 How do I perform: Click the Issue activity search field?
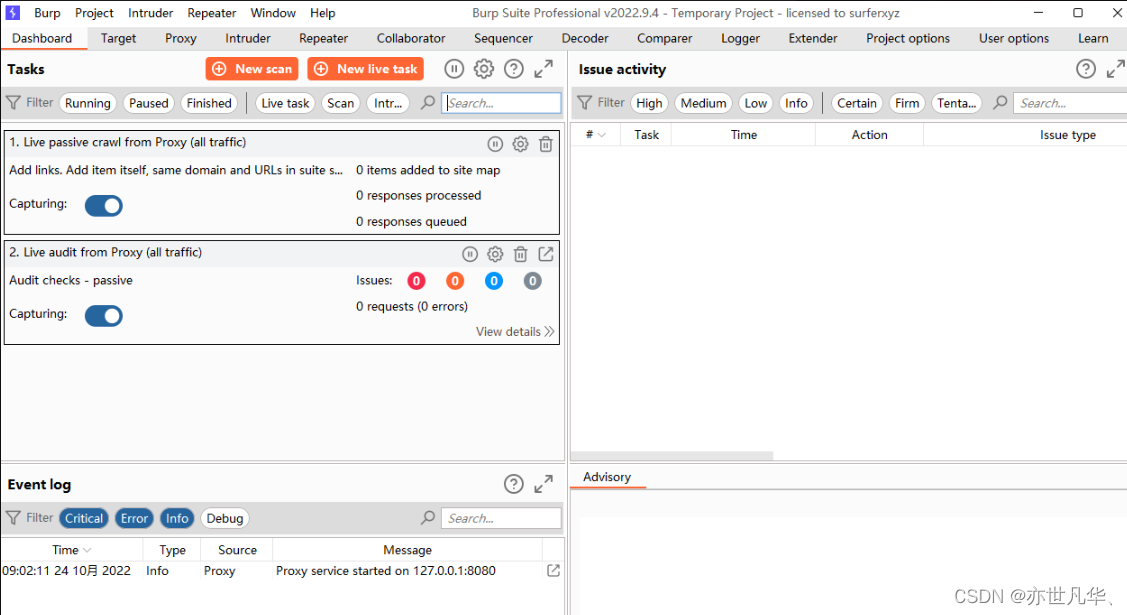1070,103
